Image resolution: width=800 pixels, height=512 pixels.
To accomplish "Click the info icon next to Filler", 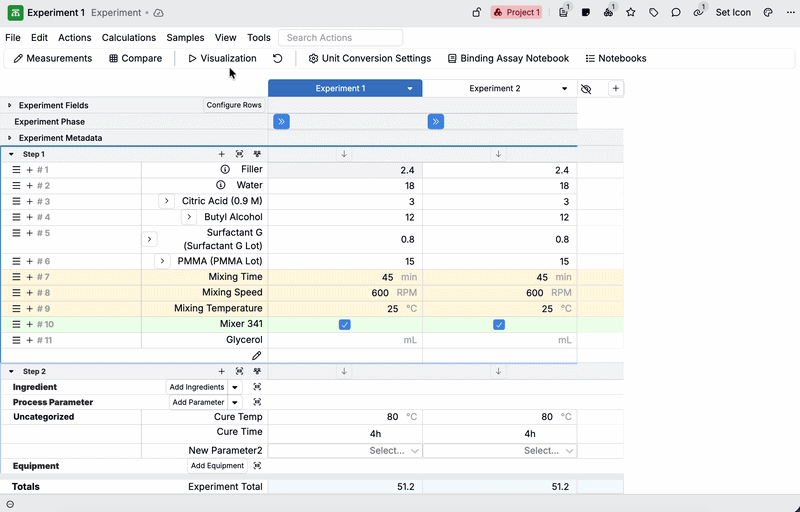I will (221, 170).
